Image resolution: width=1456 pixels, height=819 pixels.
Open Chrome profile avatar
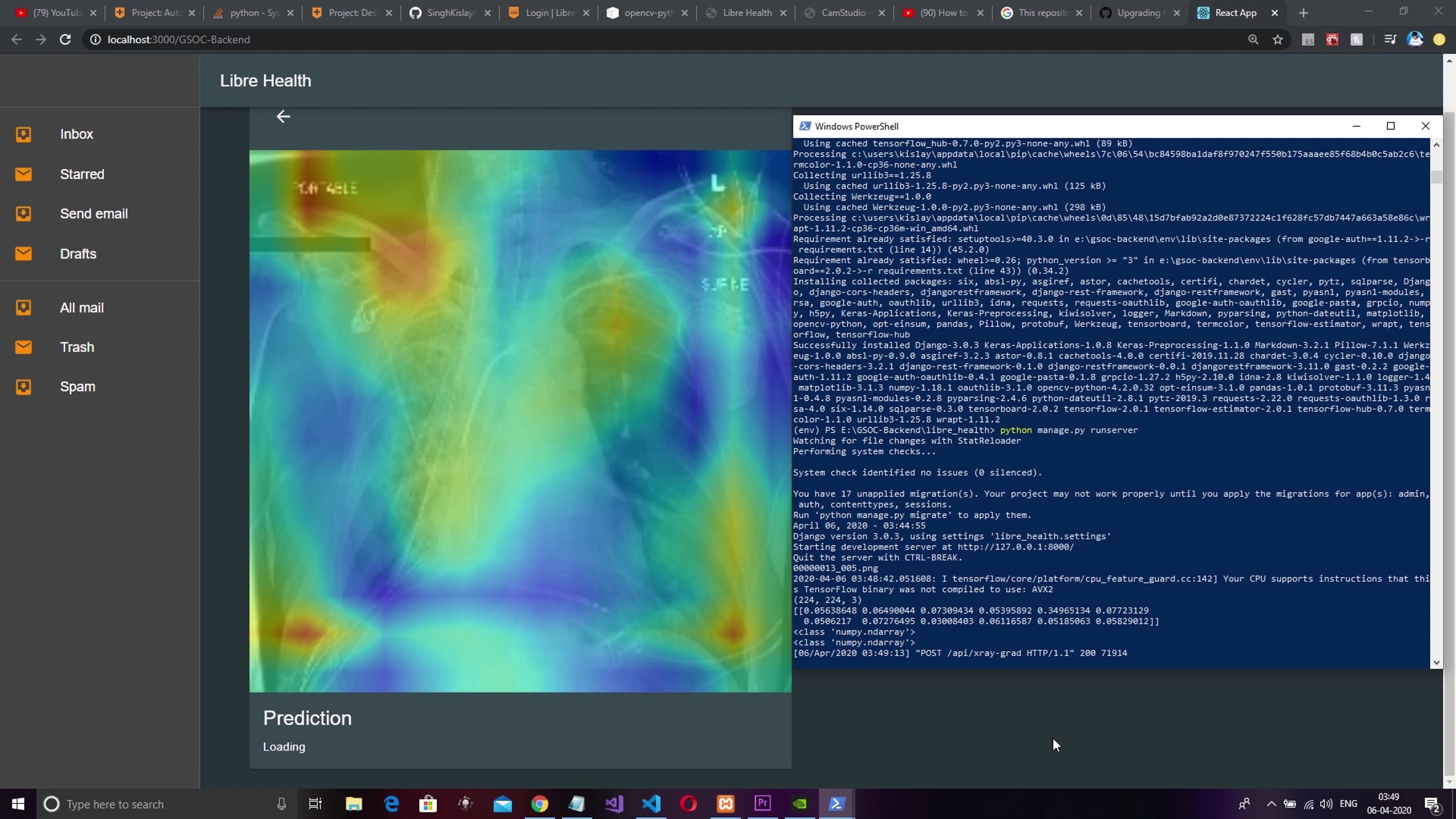(x=1415, y=39)
